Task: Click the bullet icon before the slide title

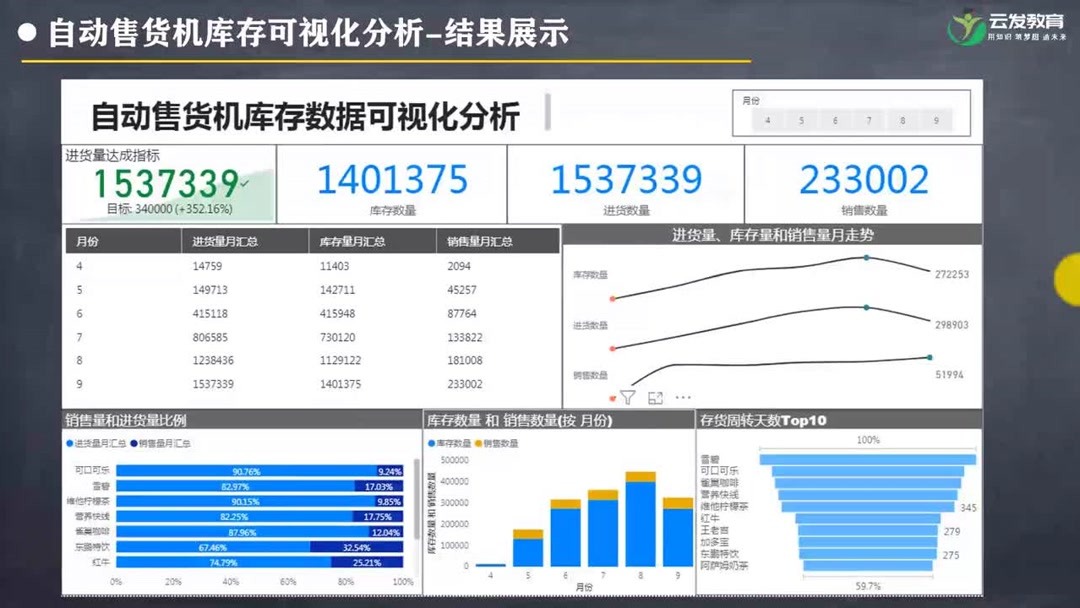Action: (x=25, y=34)
